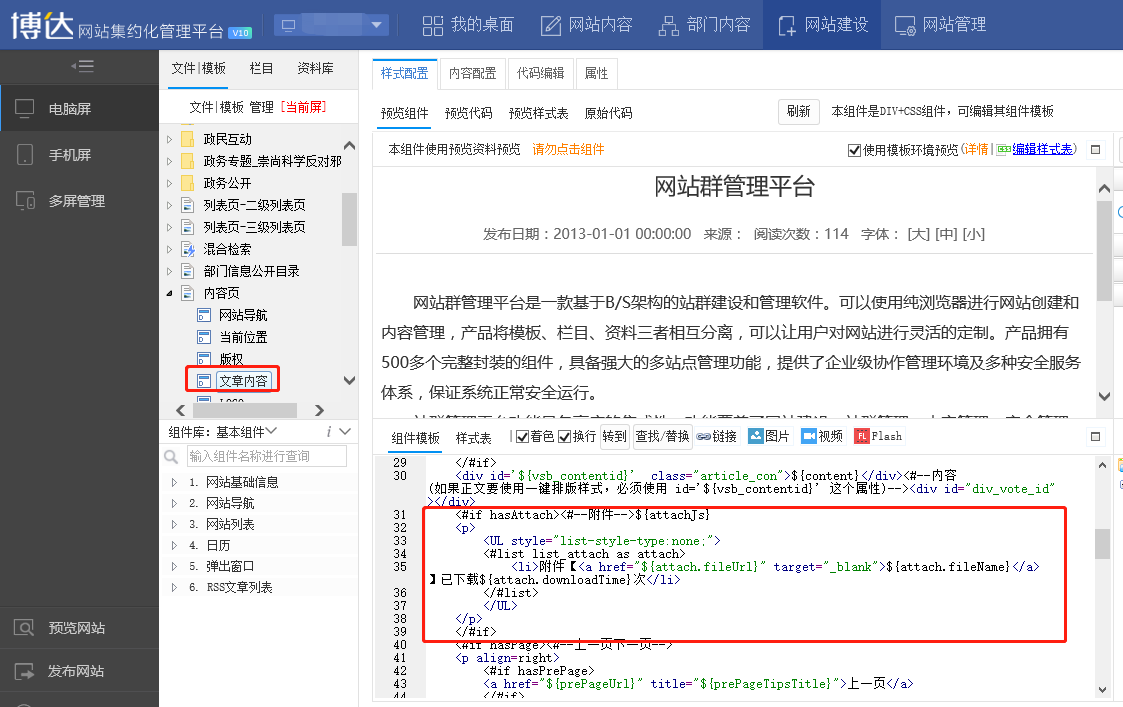Expand 1. 网站基础信息 category
1123x707 pixels.
(x=173, y=483)
